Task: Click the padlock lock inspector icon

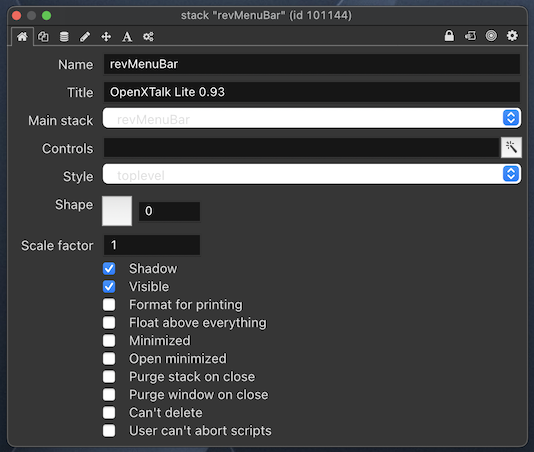Action: point(449,36)
